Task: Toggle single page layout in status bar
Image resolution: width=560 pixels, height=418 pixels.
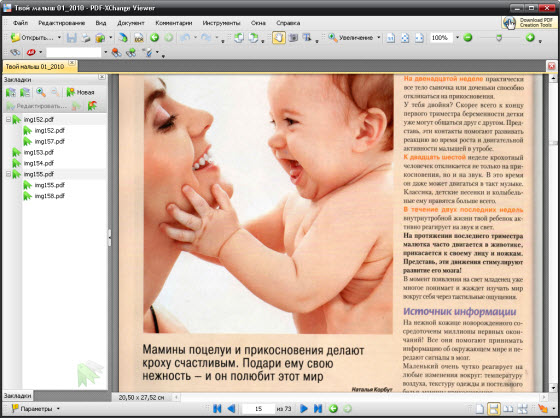Action: click(479, 409)
